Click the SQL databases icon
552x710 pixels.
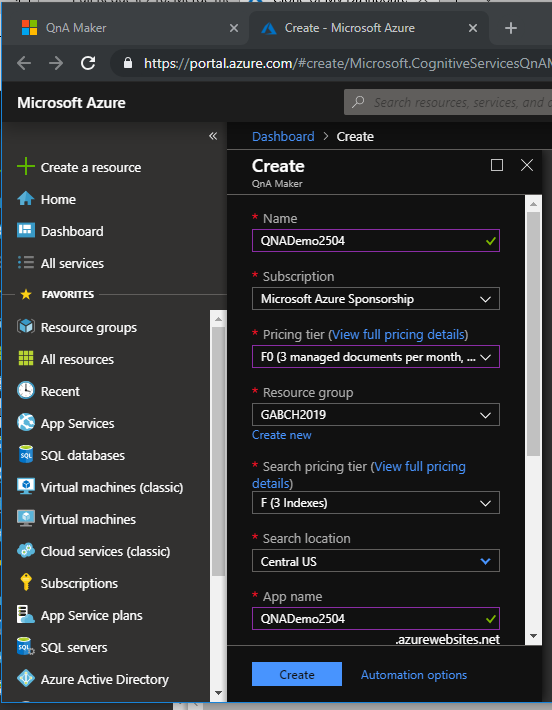(26, 455)
